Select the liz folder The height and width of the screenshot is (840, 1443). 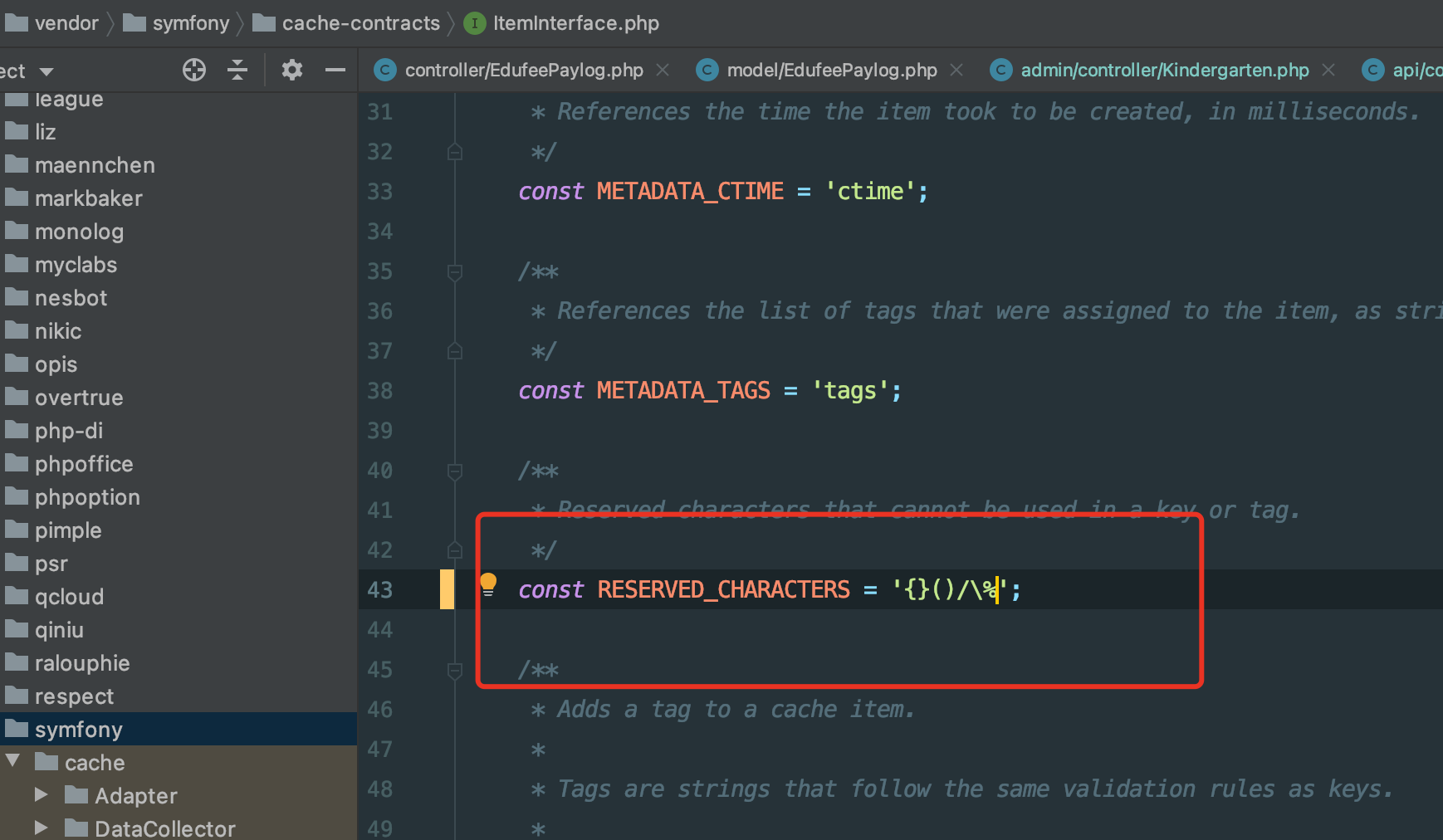click(x=179, y=131)
